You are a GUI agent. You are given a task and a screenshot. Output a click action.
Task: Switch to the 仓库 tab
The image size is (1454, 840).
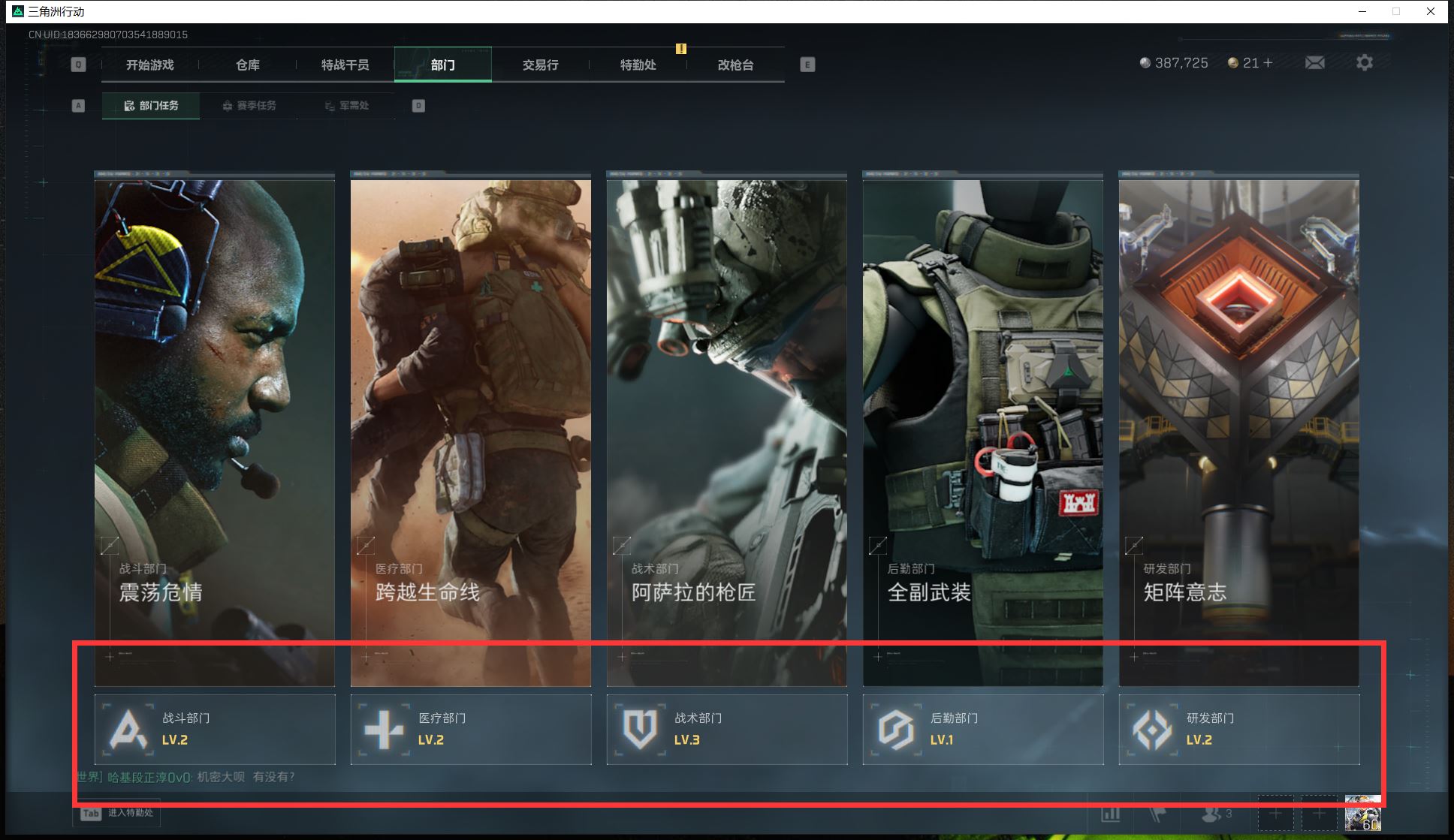click(248, 65)
